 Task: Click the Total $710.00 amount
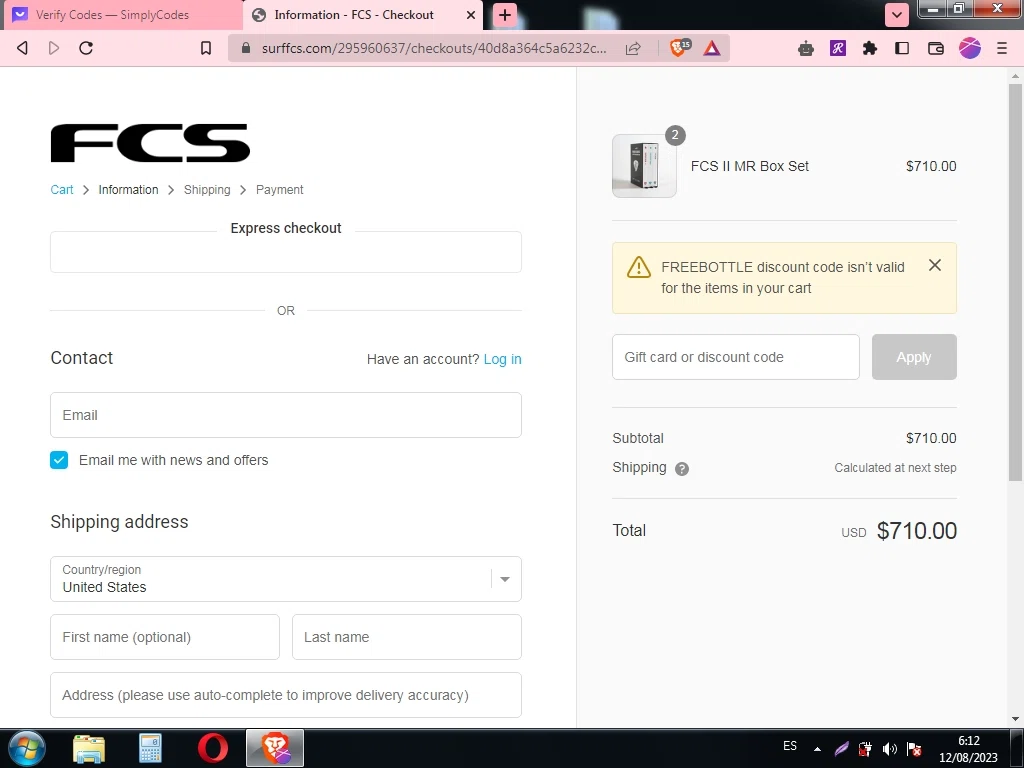916,530
